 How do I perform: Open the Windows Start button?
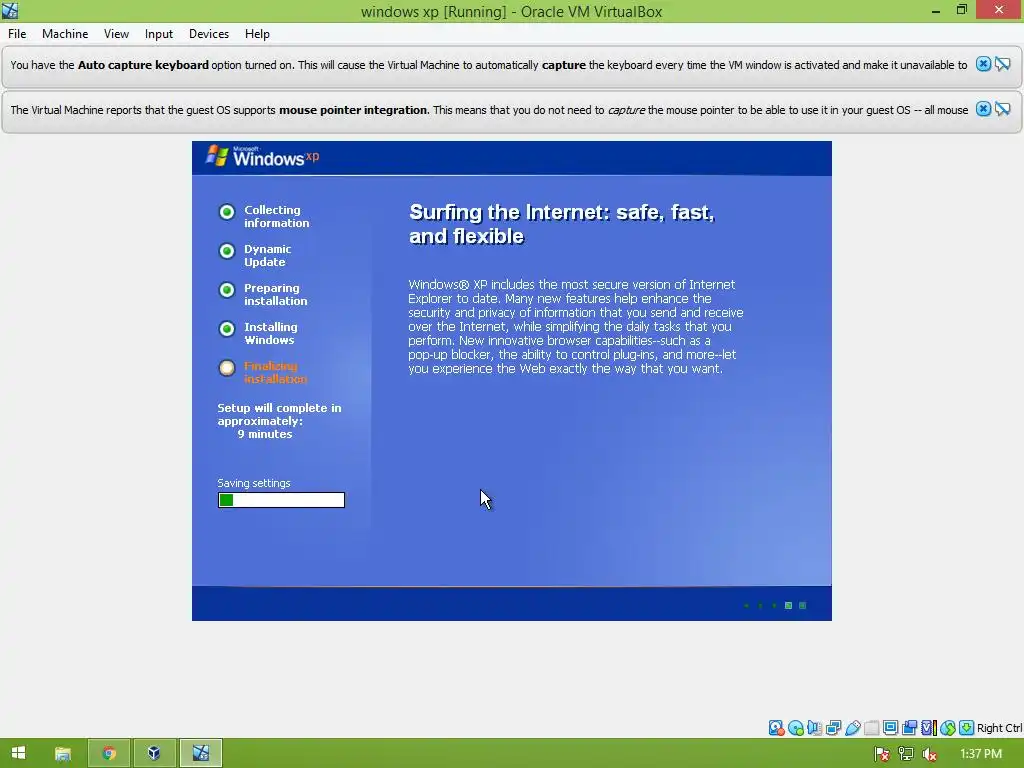pyautogui.click(x=18, y=753)
